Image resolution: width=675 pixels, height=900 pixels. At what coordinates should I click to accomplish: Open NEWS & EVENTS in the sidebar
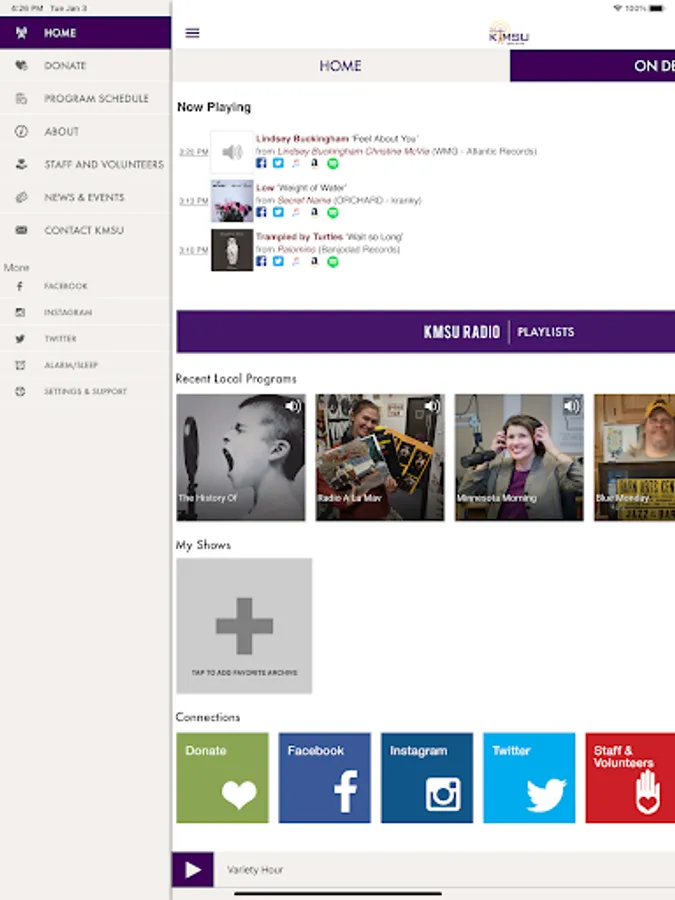85,197
